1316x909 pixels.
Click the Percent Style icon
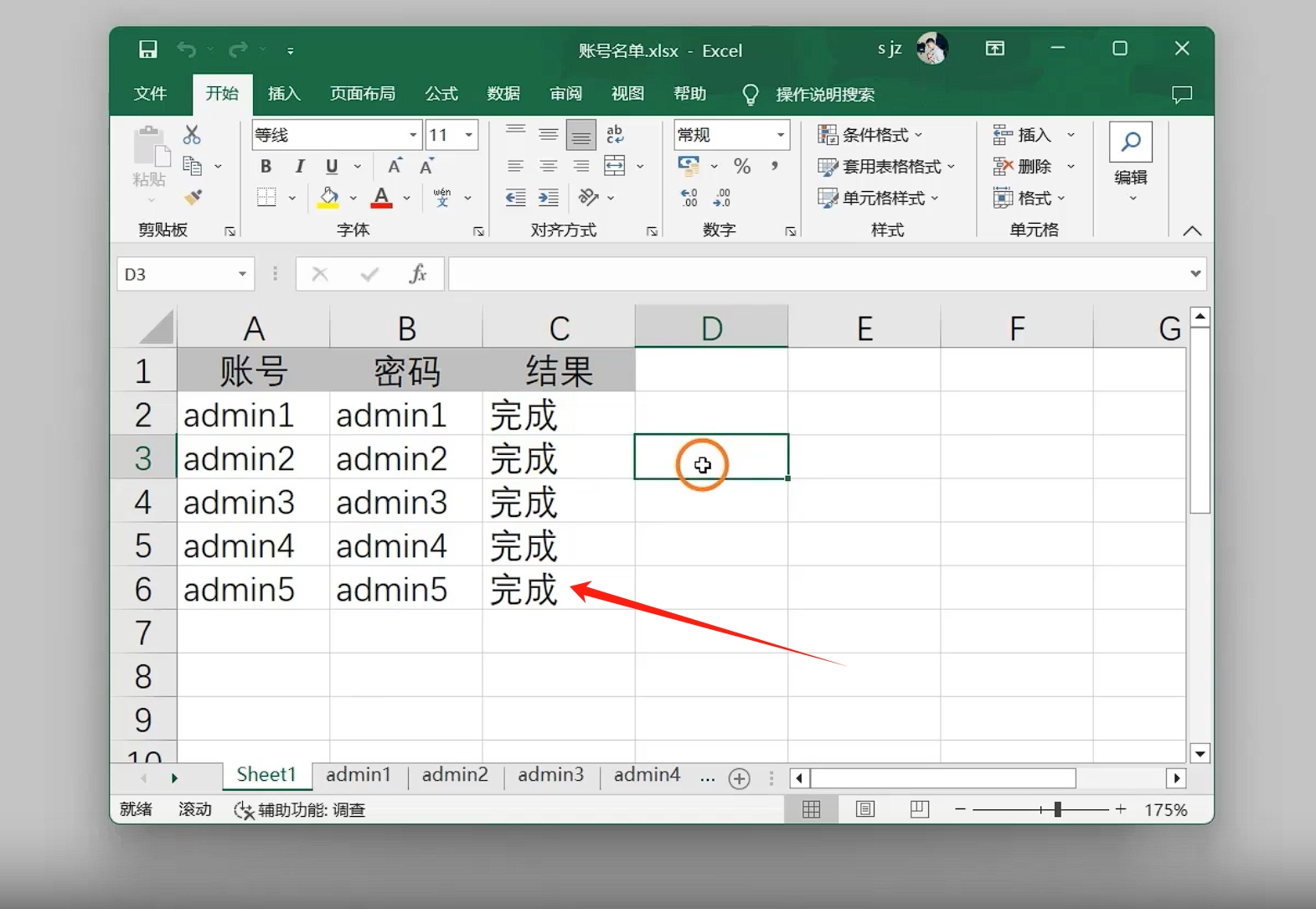[741, 166]
